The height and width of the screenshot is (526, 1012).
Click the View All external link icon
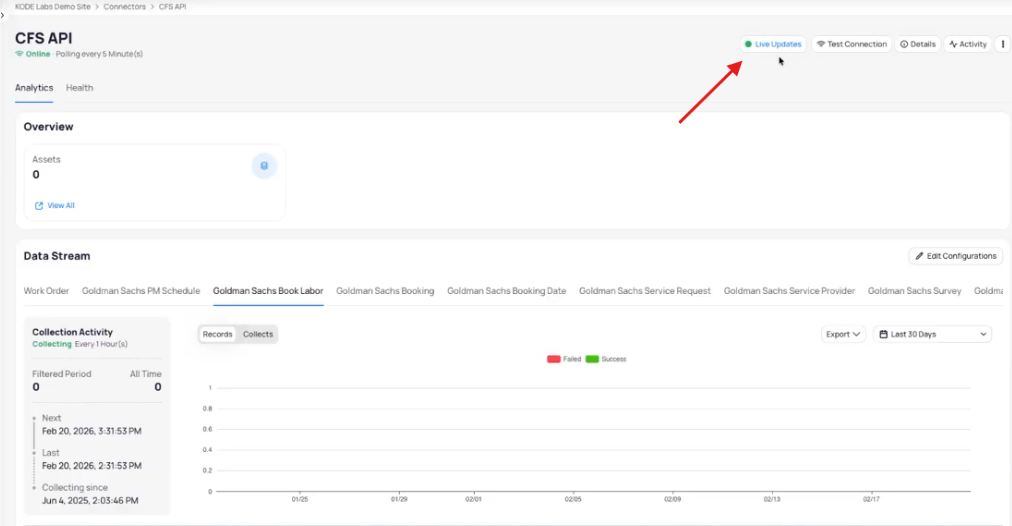39,206
